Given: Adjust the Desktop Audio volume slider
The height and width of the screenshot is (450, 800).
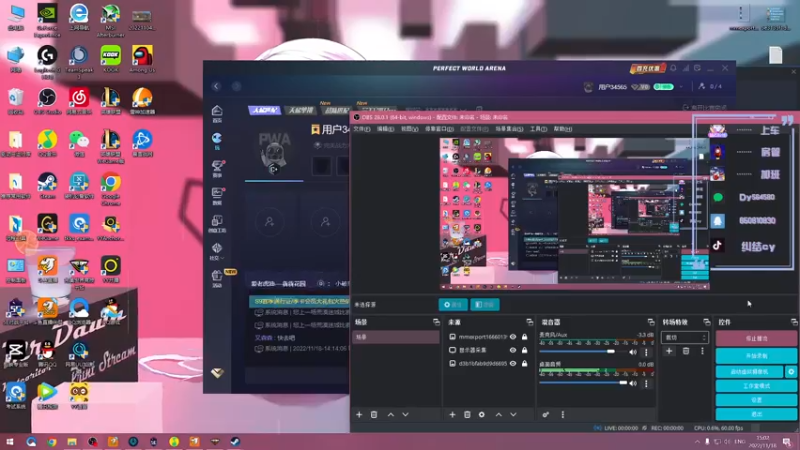Looking at the screenshot, I should click(583, 383).
